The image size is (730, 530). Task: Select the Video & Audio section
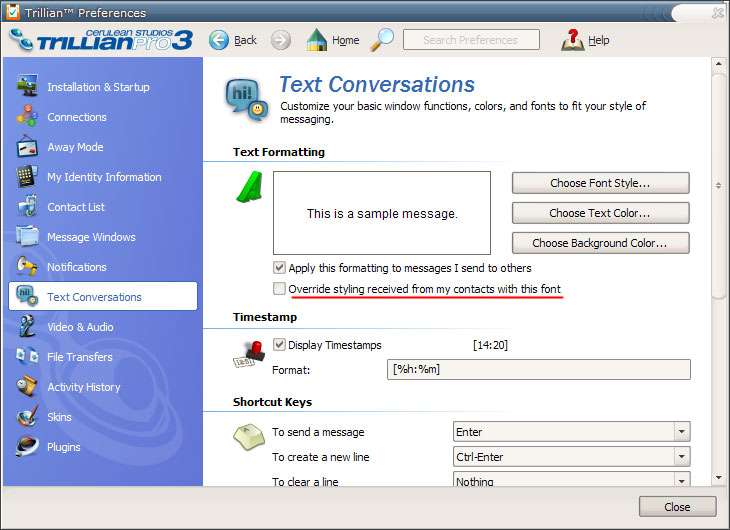pyautogui.click(x=80, y=327)
